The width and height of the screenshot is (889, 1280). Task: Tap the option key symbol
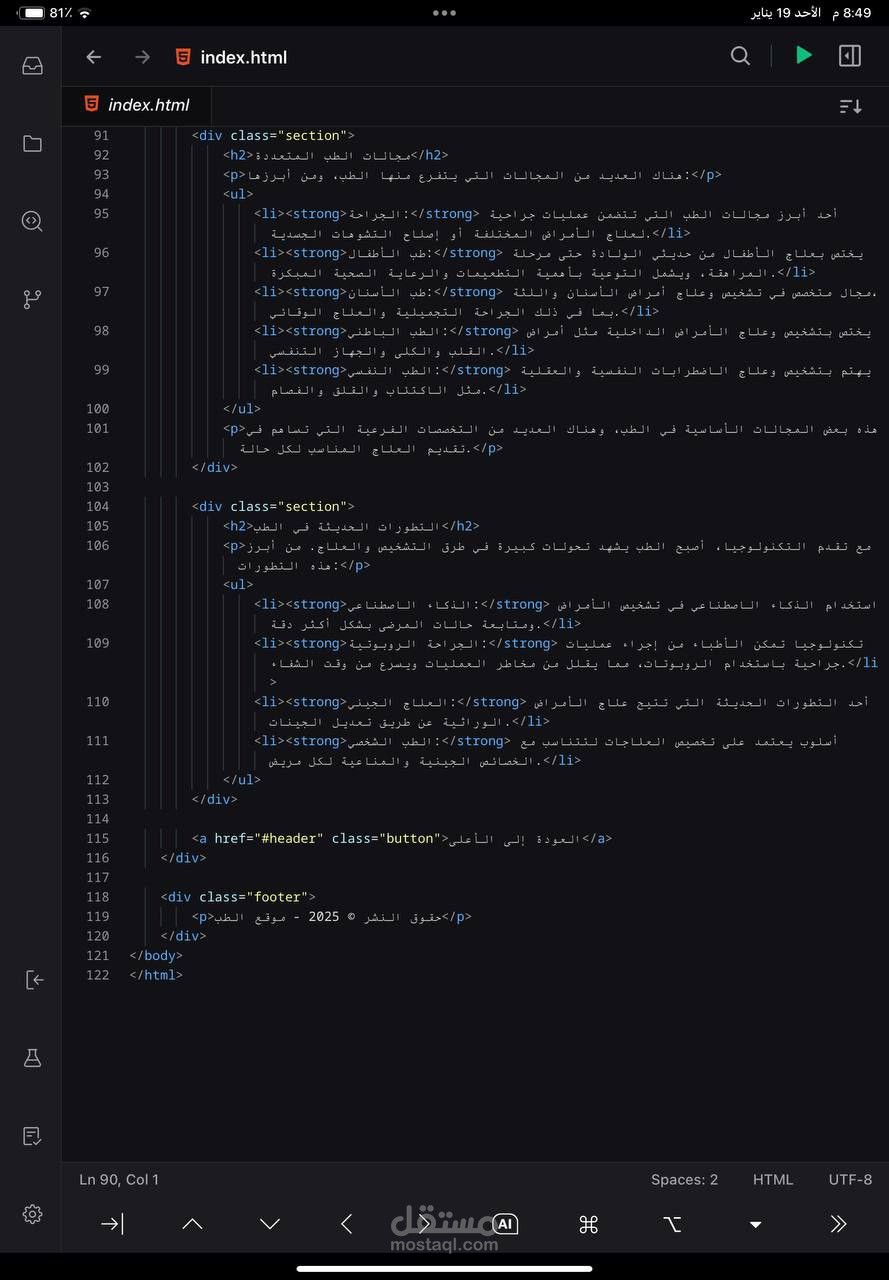(x=672, y=1224)
